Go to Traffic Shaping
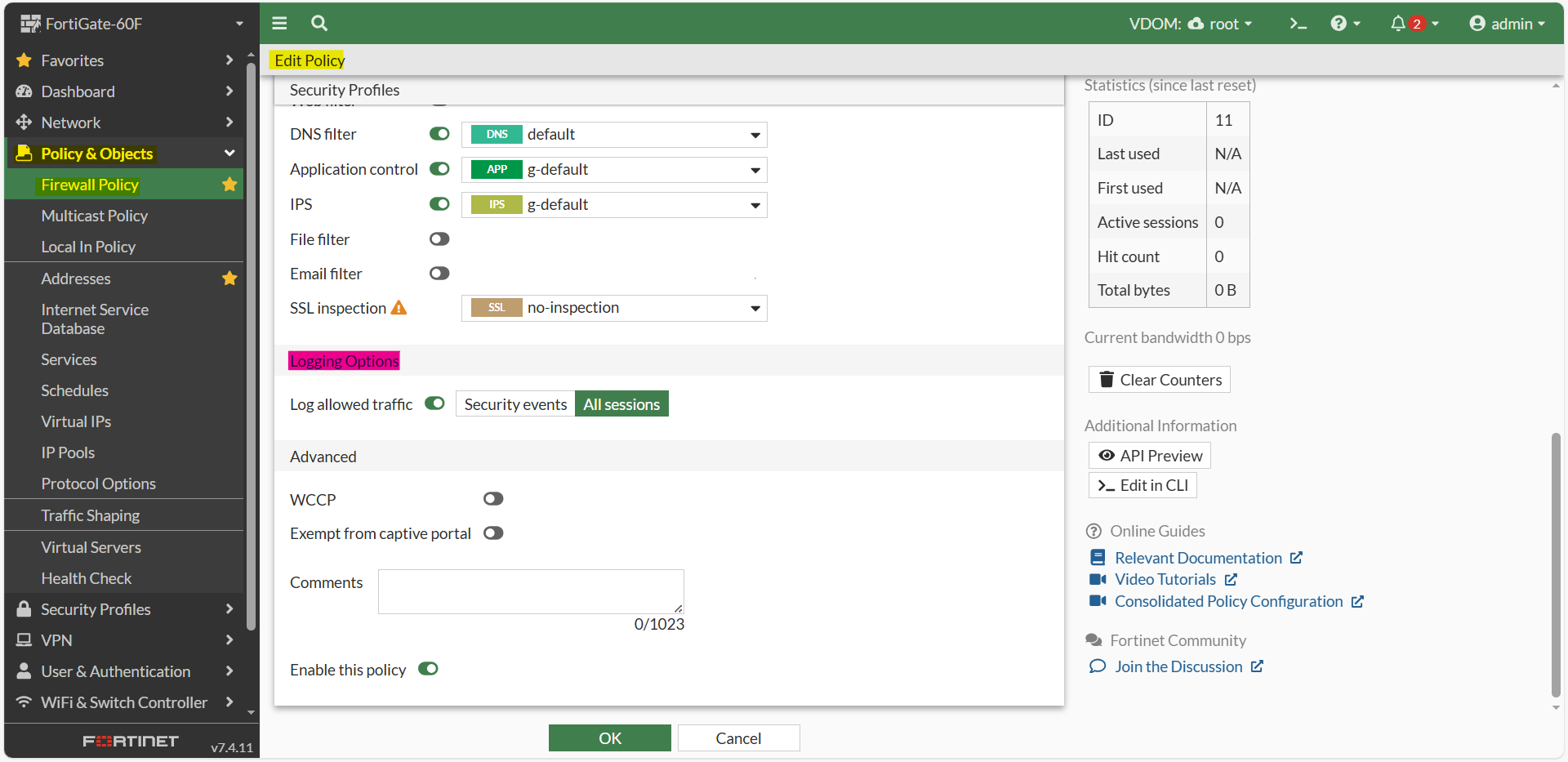The image size is (1568, 762). point(91,515)
